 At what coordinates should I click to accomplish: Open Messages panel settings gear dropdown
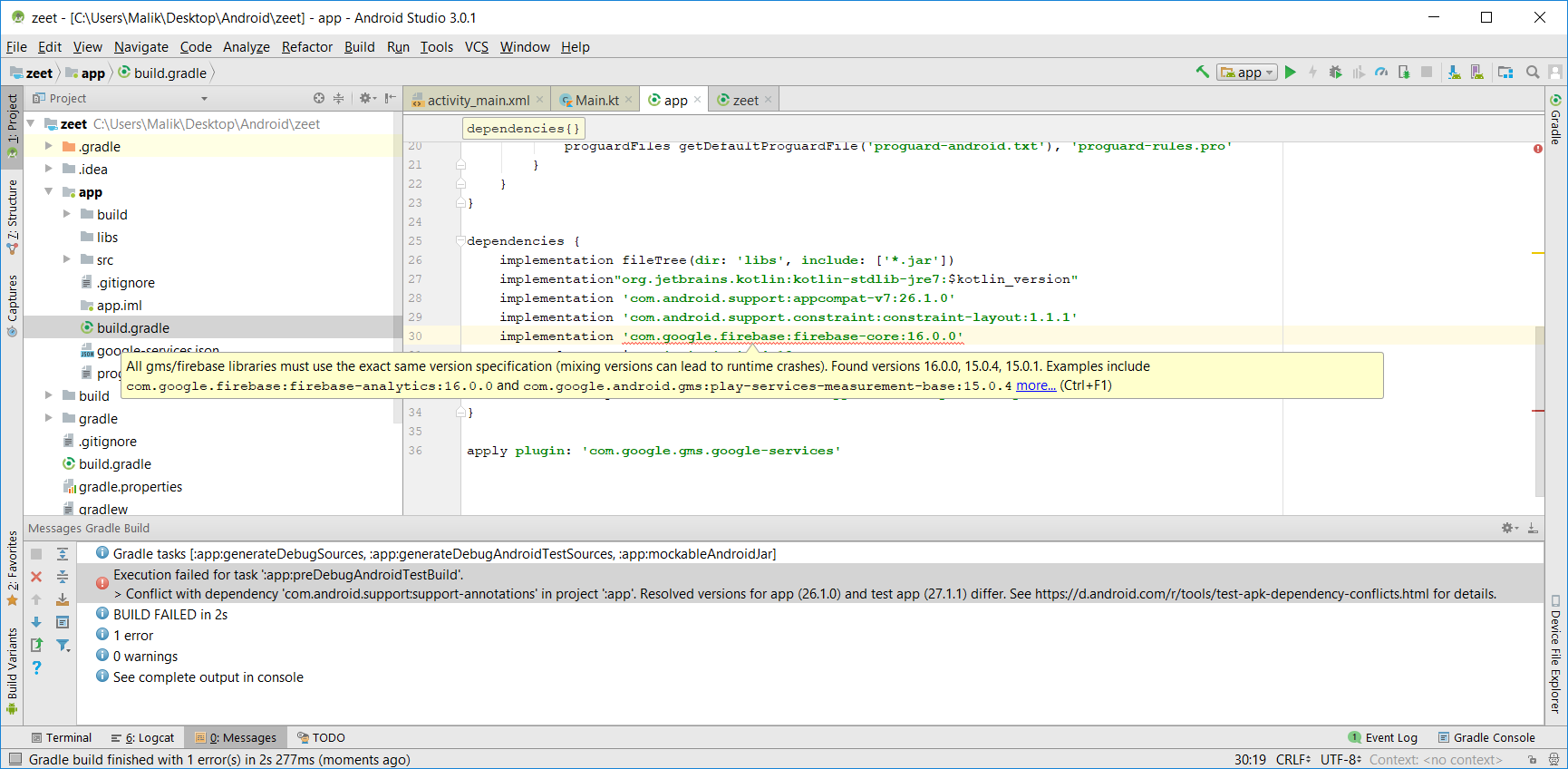coord(1509,528)
